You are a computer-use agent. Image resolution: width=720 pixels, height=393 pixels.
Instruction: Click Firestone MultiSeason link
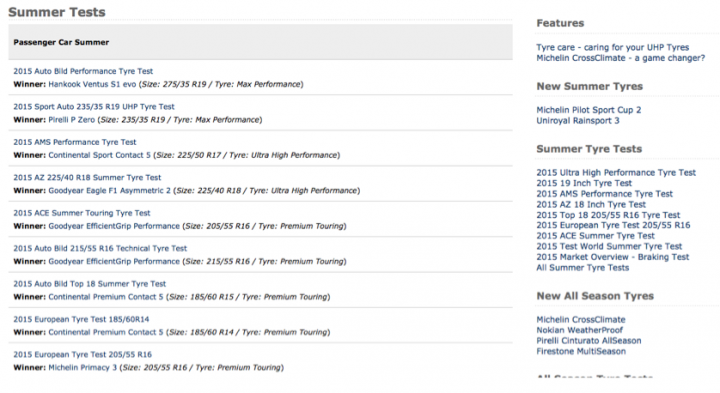[x=581, y=351]
